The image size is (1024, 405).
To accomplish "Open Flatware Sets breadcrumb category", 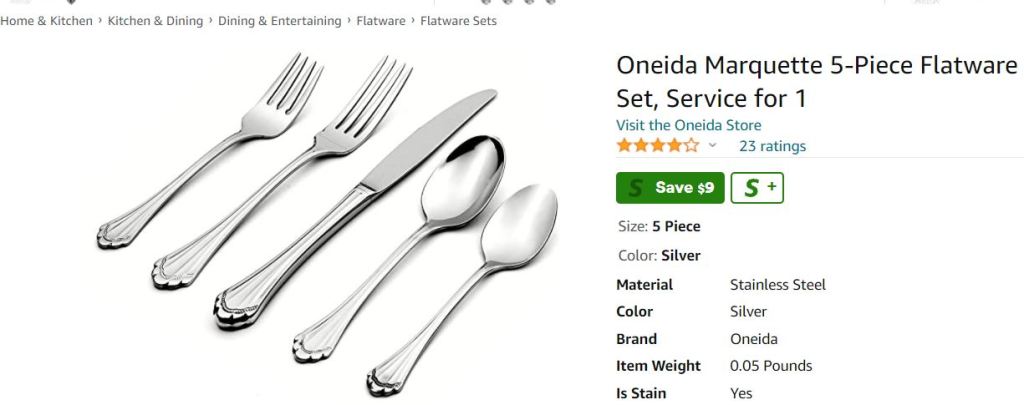I will [458, 21].
